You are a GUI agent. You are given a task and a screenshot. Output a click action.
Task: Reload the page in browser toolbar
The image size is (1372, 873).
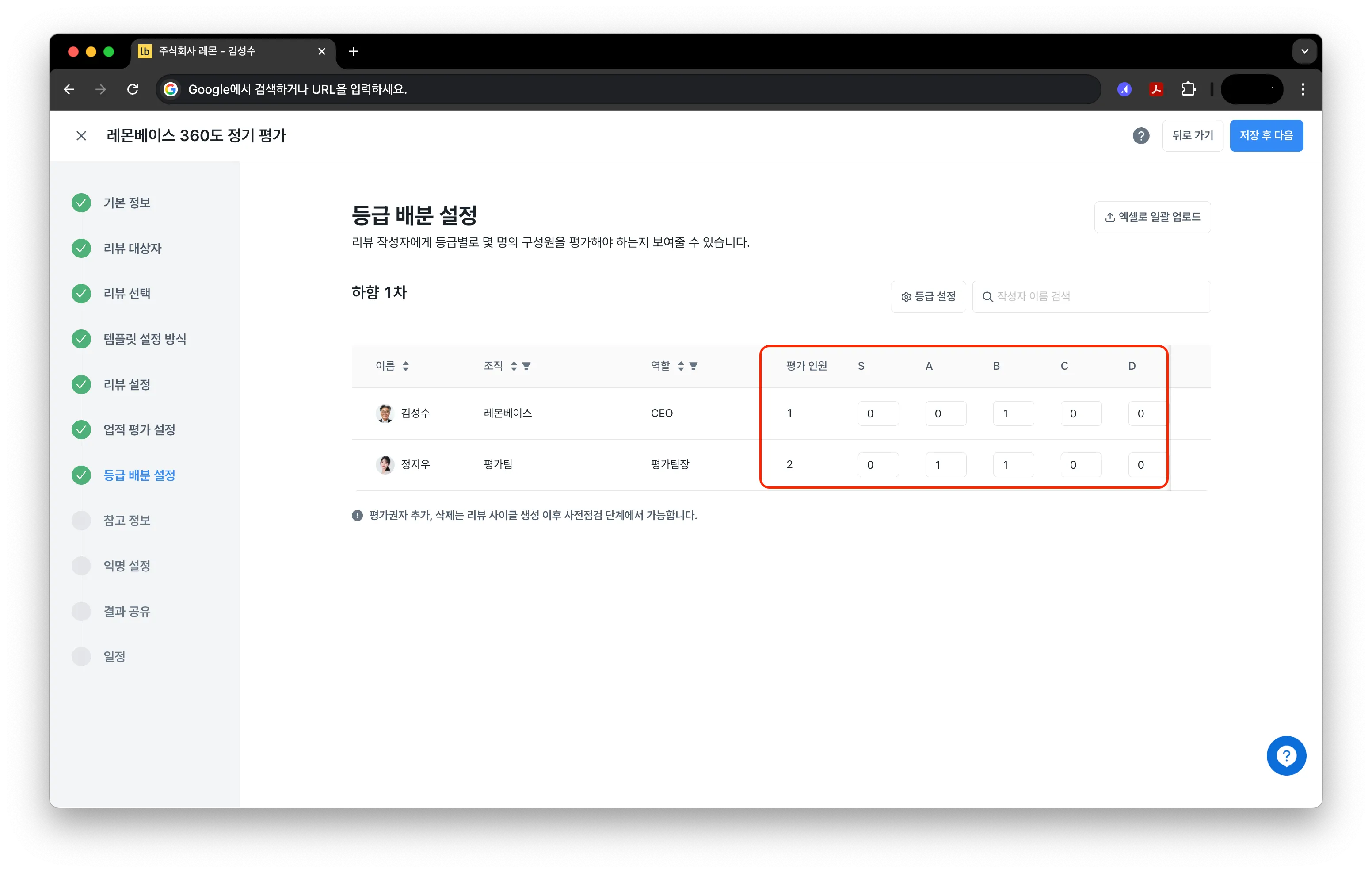[x=133, y=89]
